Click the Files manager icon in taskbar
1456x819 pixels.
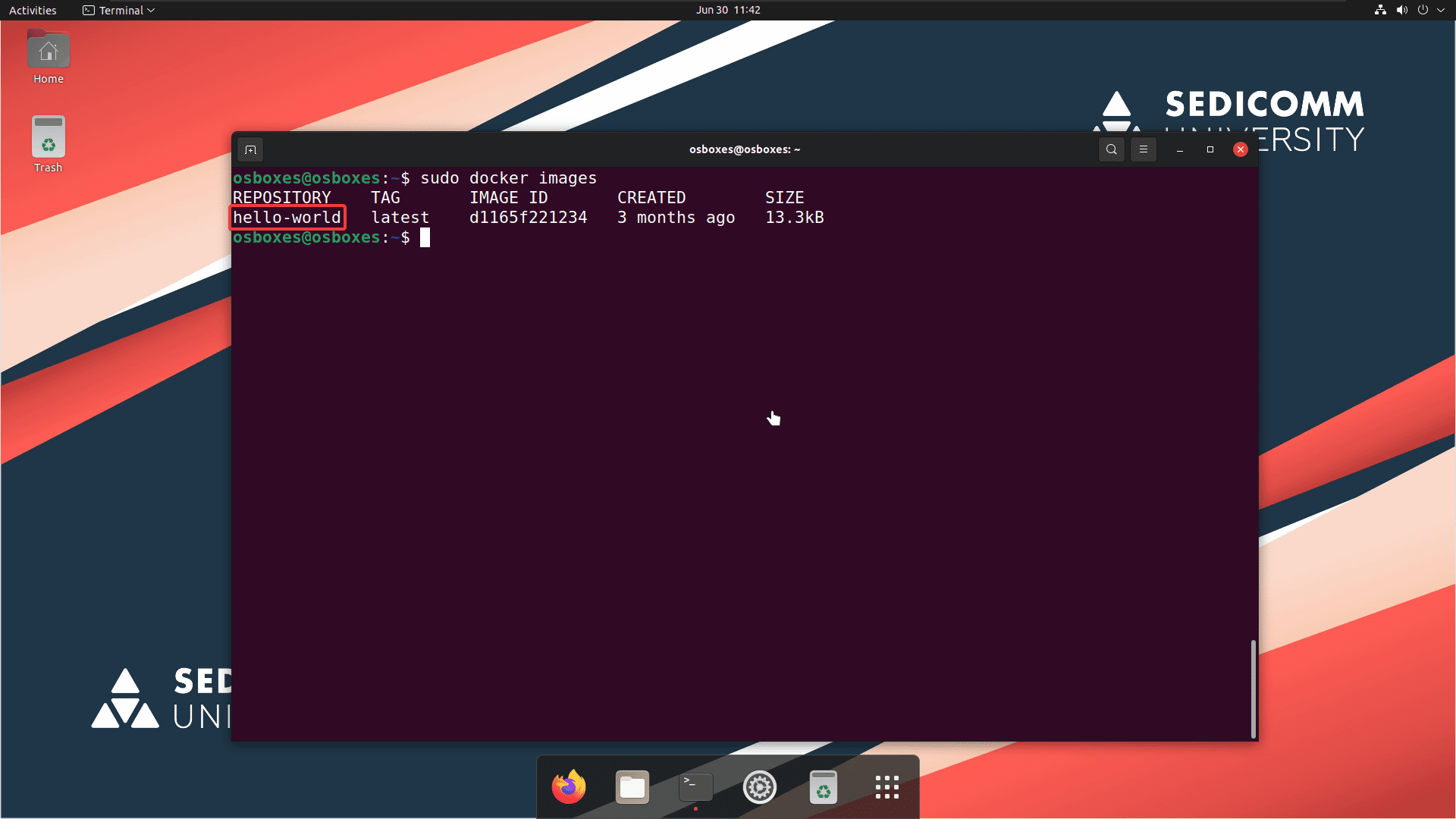coord(632,787)
